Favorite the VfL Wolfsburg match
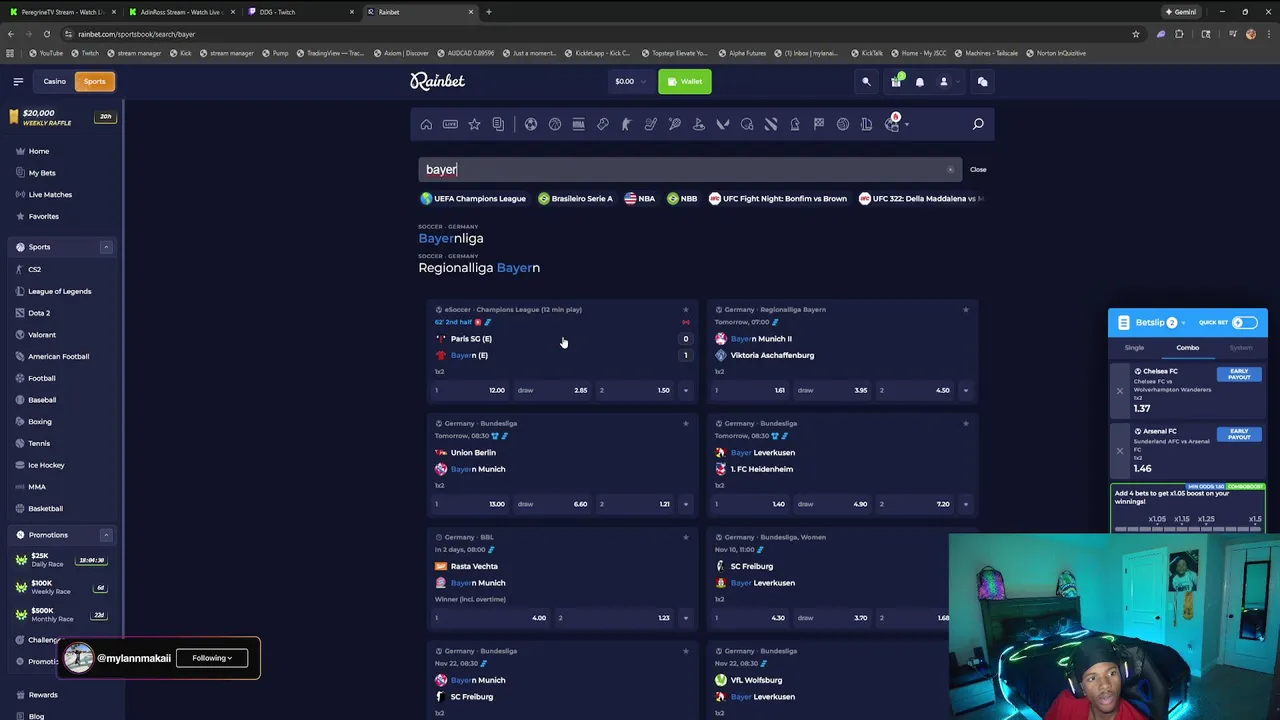Screen dimensions: 1280x720 point(965,651)
